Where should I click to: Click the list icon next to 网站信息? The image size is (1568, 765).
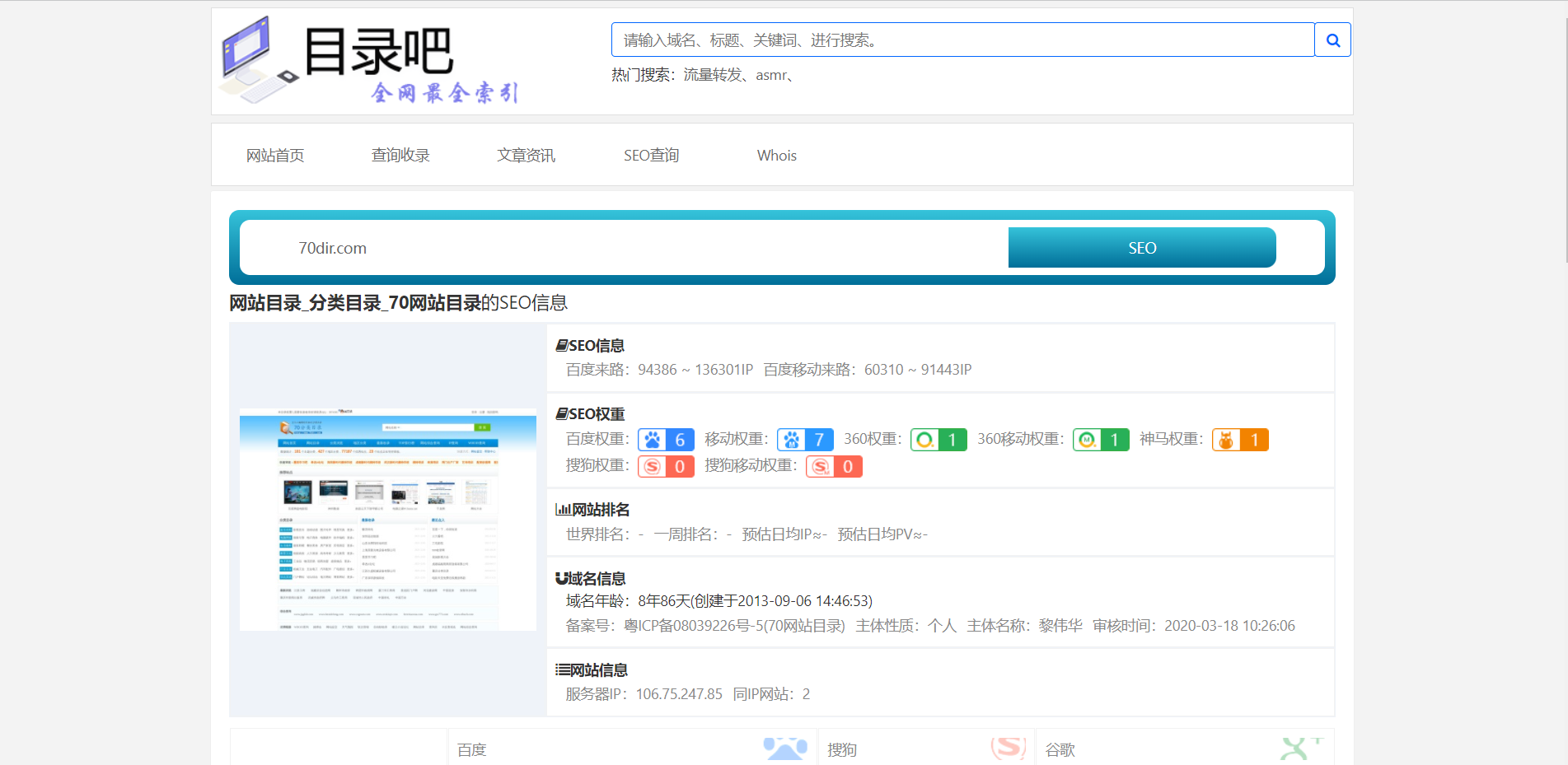563,670
